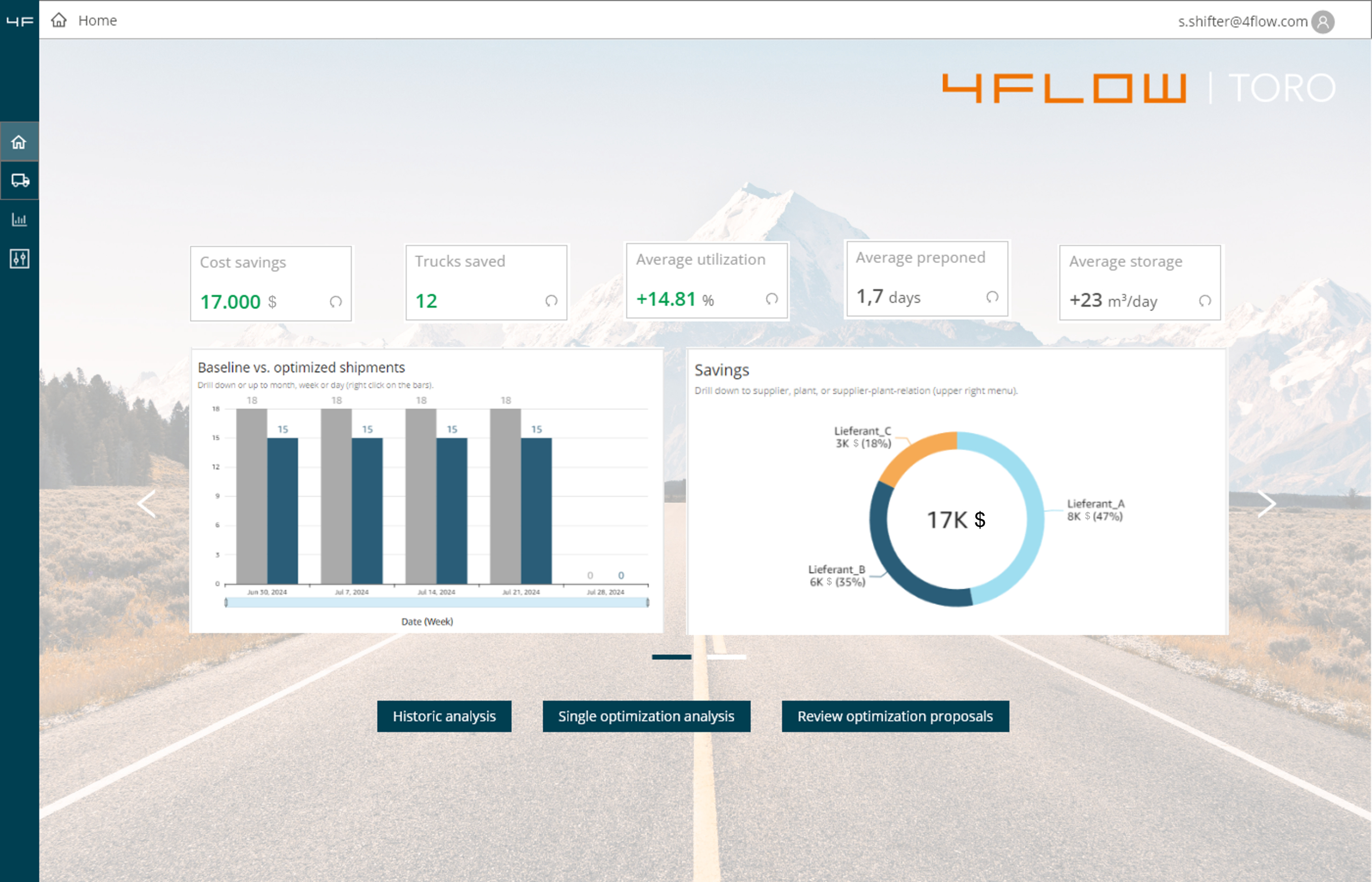Image resolution: width=1372 pixels, height=882 pixels.
Task: Click the date range slider below bar chart
Action: click(x=436, y=602)
